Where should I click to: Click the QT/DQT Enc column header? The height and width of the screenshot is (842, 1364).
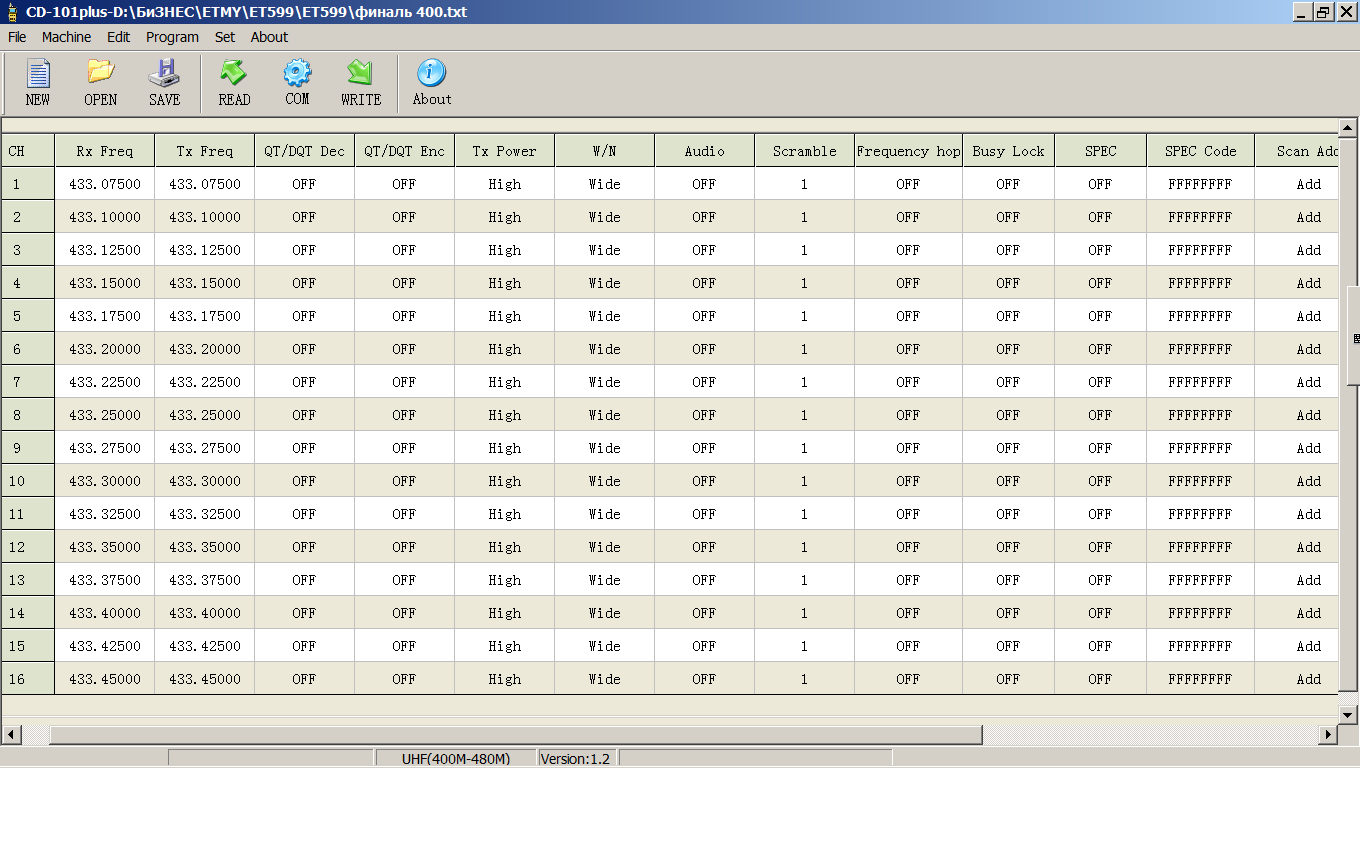(405, 151)
